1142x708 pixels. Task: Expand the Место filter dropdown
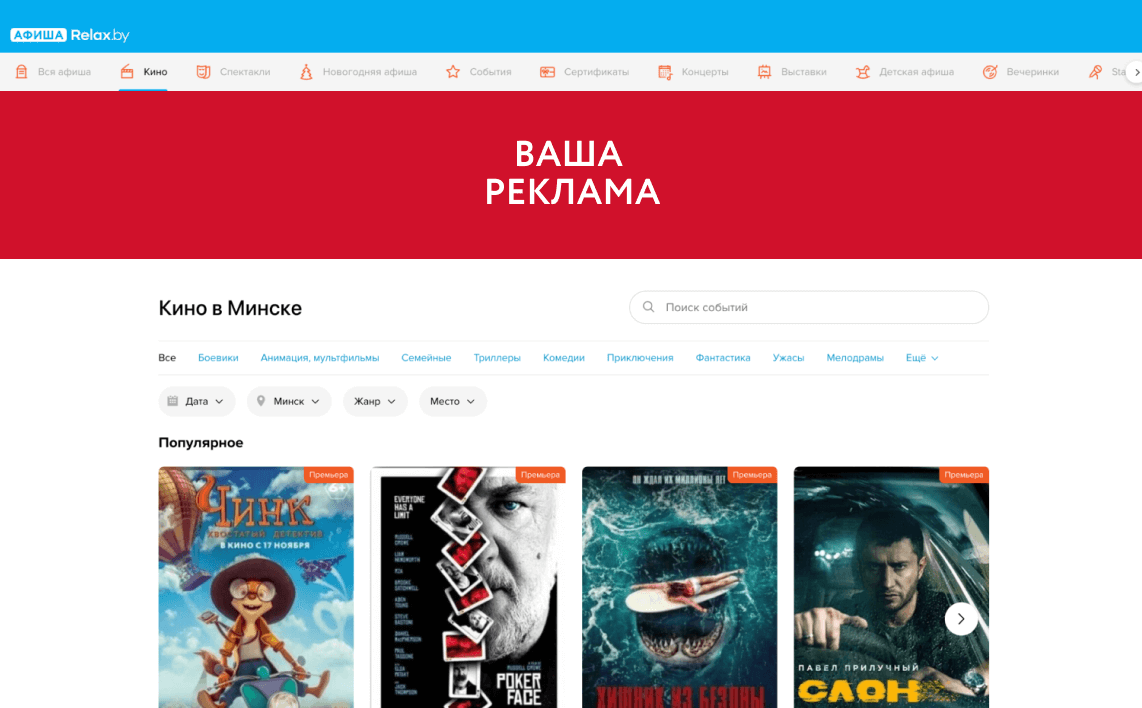click(x=453, y=401)
